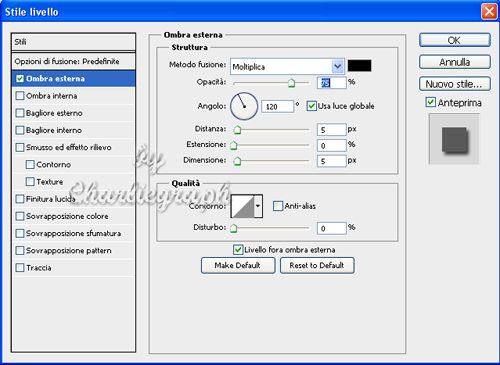The image size is (500, 365).
Task: Enable the Ombra interna checkbox
Action: (x=20, y=96)
